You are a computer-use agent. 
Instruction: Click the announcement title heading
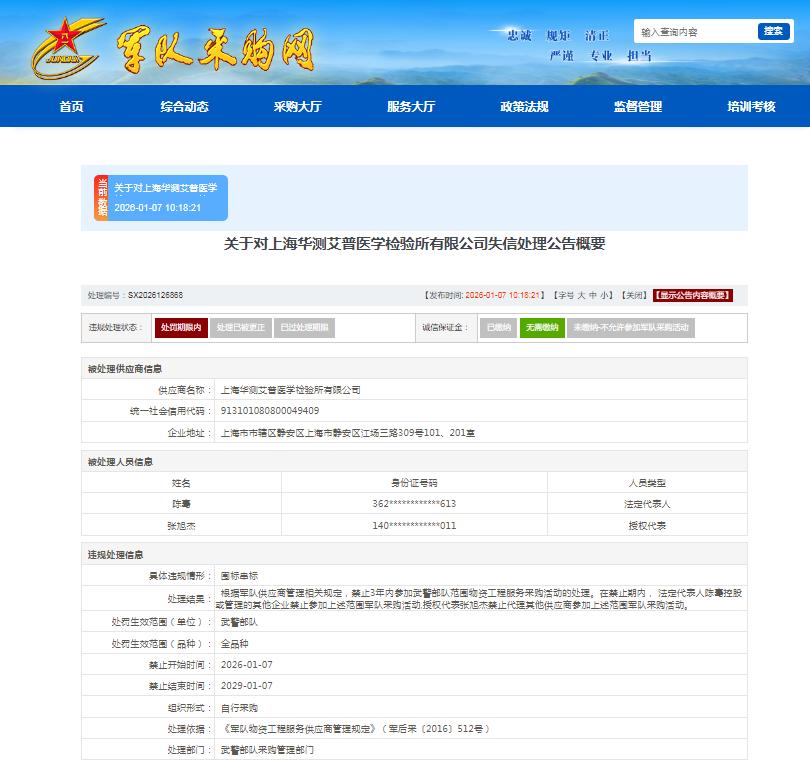tap(414, 244)
